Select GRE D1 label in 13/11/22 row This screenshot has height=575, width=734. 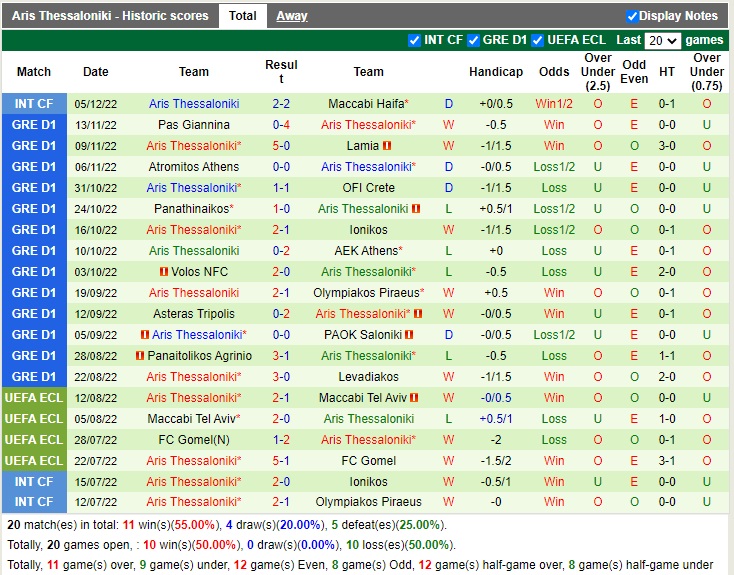pyautogui.click(x=34, y=125)
